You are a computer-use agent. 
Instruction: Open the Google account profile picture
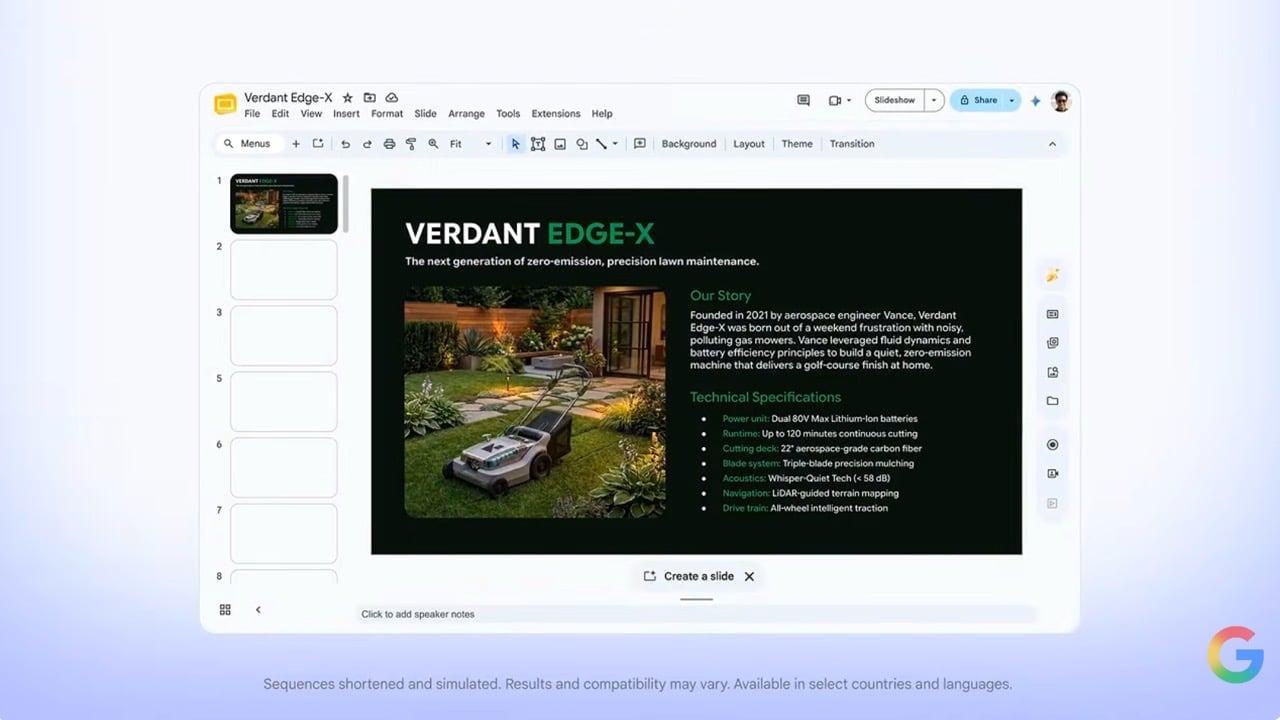click(1061, 101)
